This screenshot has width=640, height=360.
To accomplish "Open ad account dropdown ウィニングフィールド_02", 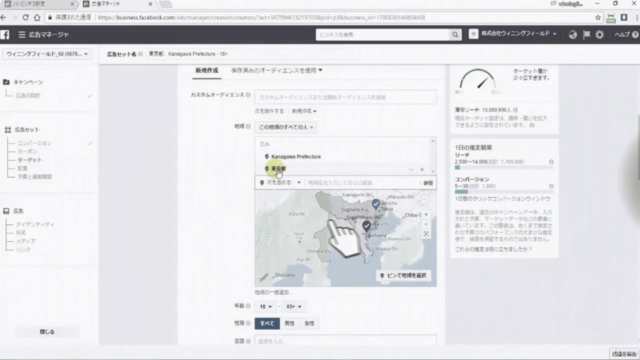I will pos(47,54).
